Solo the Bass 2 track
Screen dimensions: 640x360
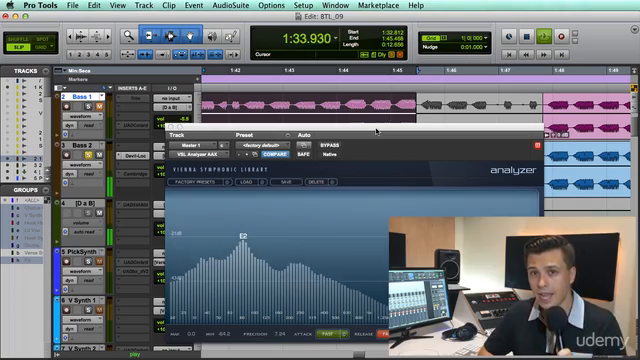coord(88,155)
